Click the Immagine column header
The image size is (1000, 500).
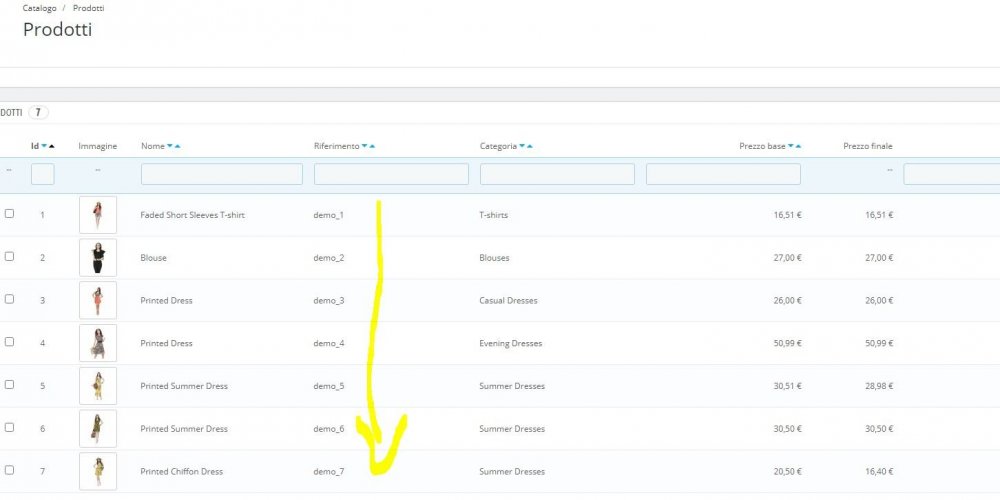[98, 147]
